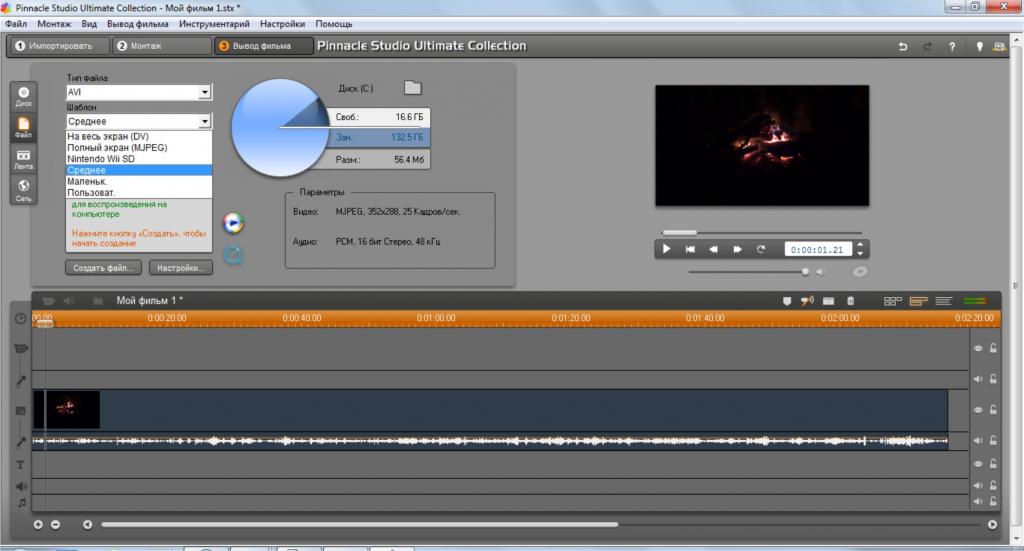Click the timeline horizontal scrollbar
Image resolution: width=1024 pixels, height=551 pixels.
pyautogui.click(x=359, y=524)
